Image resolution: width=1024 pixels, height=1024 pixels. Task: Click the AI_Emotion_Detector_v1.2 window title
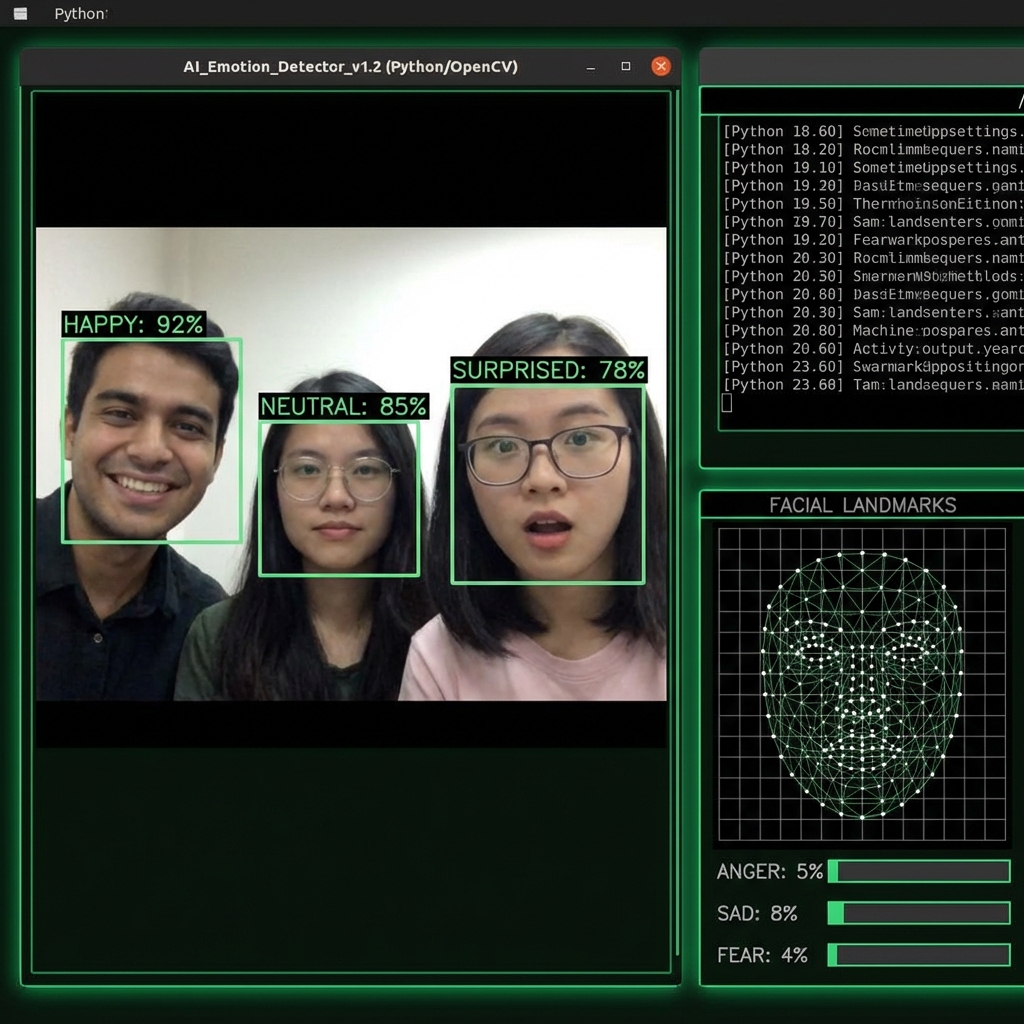pyautogui.click(x=351, y=67)
